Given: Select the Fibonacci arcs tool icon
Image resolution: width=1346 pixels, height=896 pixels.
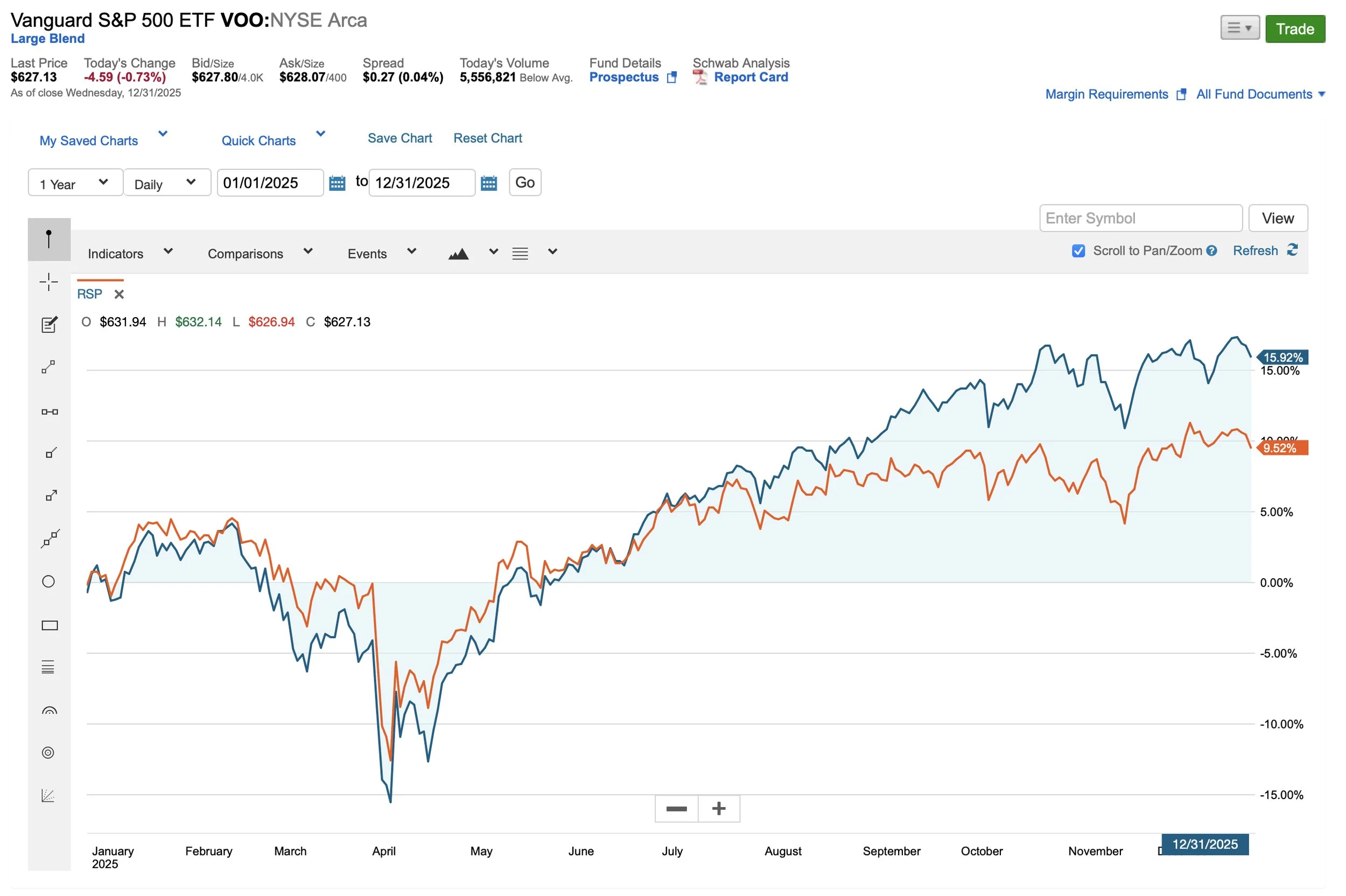Looking at the screenshot, I should (49, 710).
